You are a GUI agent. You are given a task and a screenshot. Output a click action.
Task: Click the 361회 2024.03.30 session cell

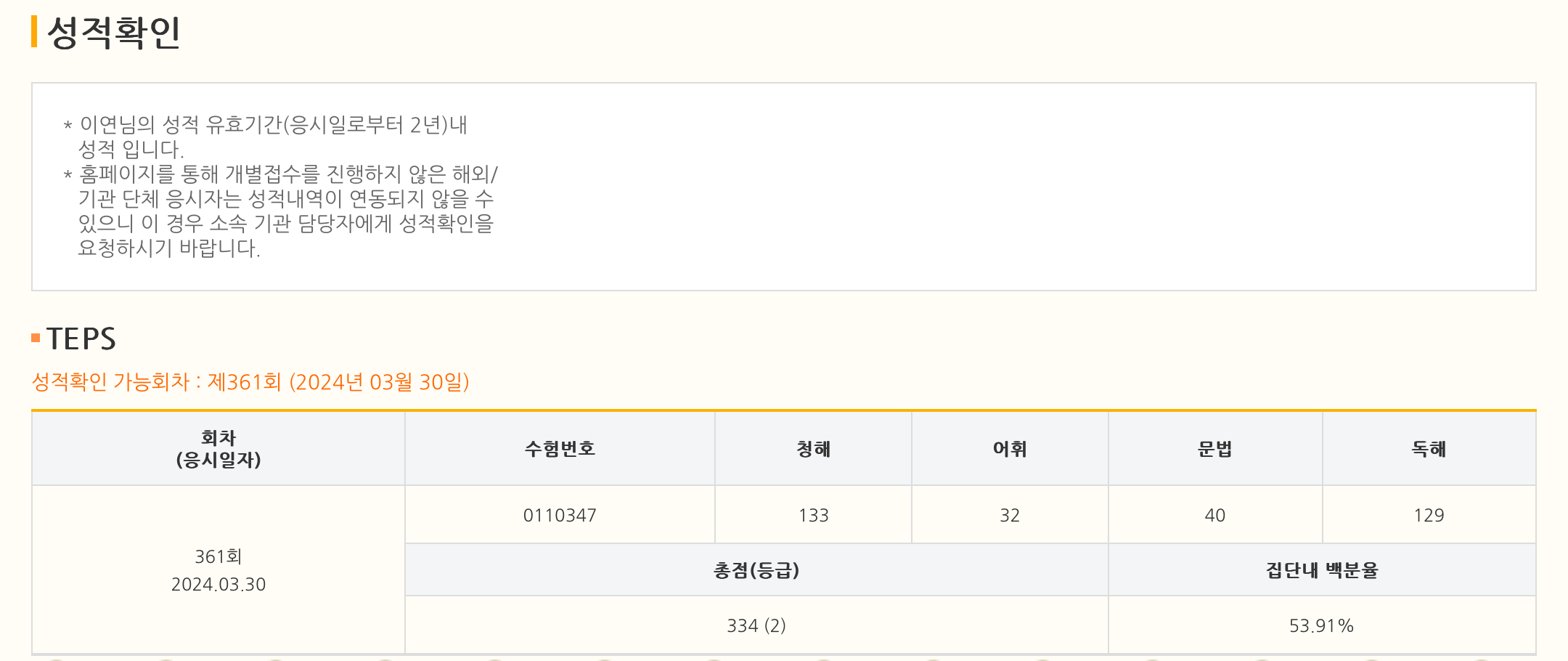pos(219,570)
